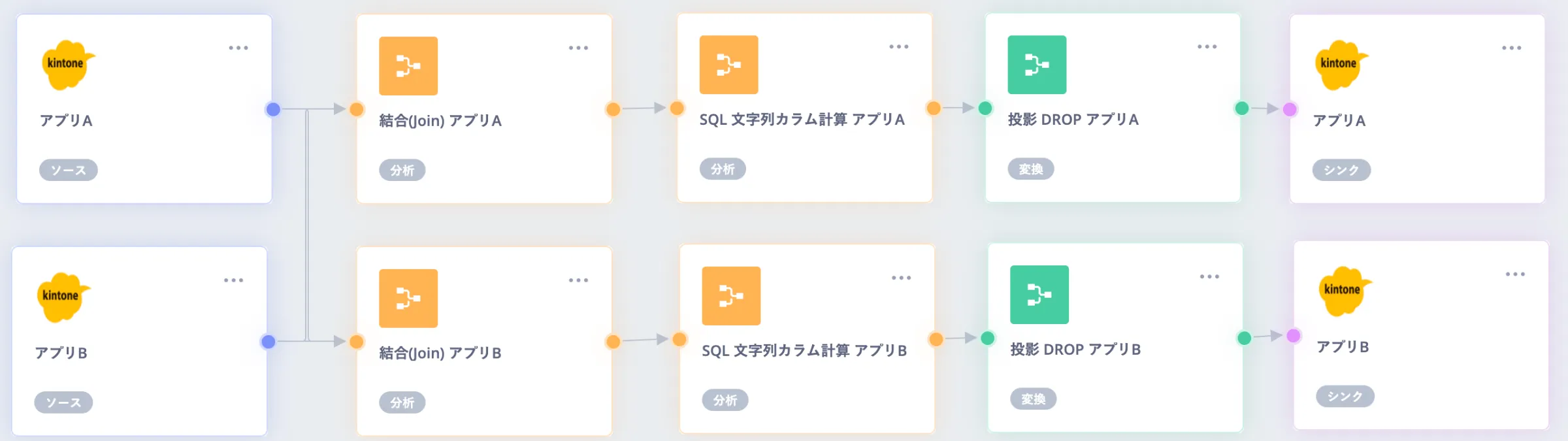Click the blue output port of source アプリA
This screenshot has height=441, width=1568.
273,109
